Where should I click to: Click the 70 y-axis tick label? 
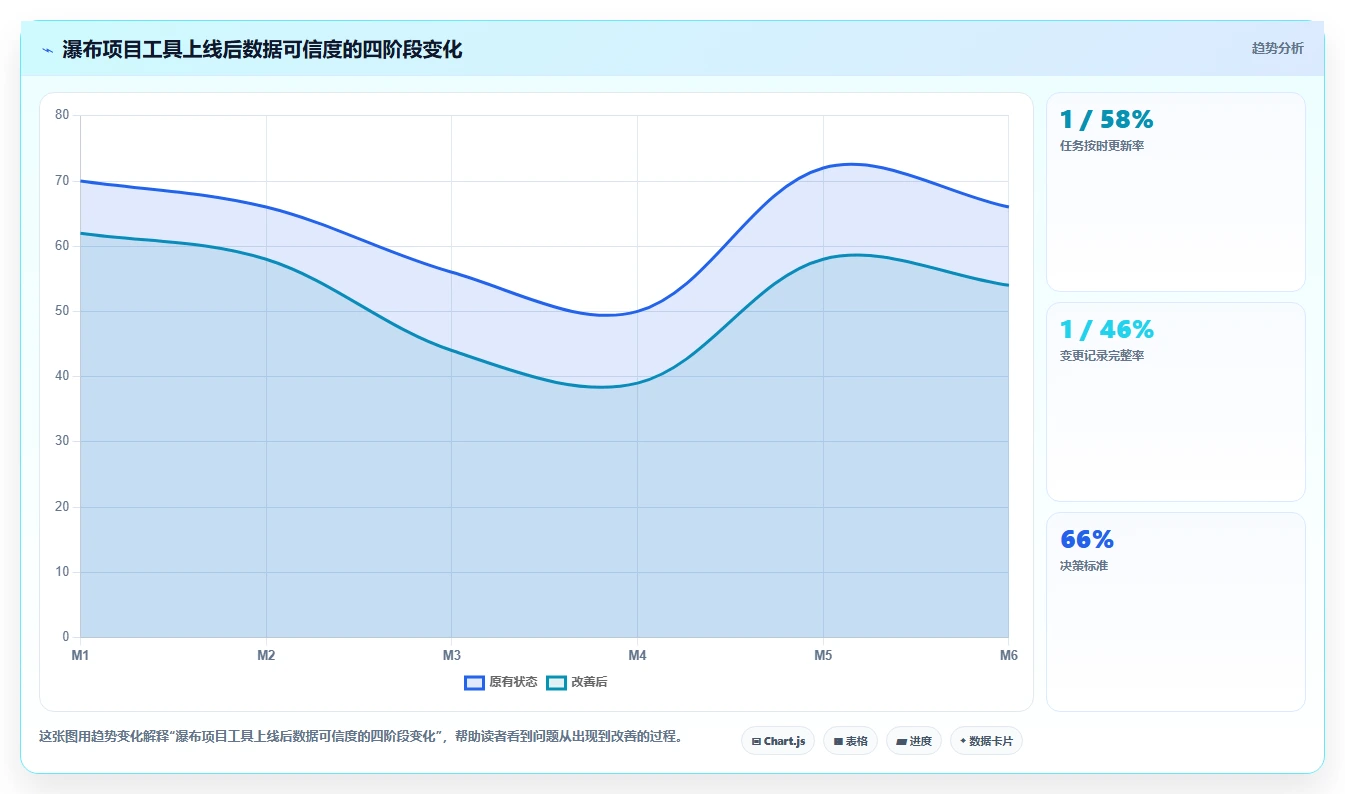coord(62,181)
